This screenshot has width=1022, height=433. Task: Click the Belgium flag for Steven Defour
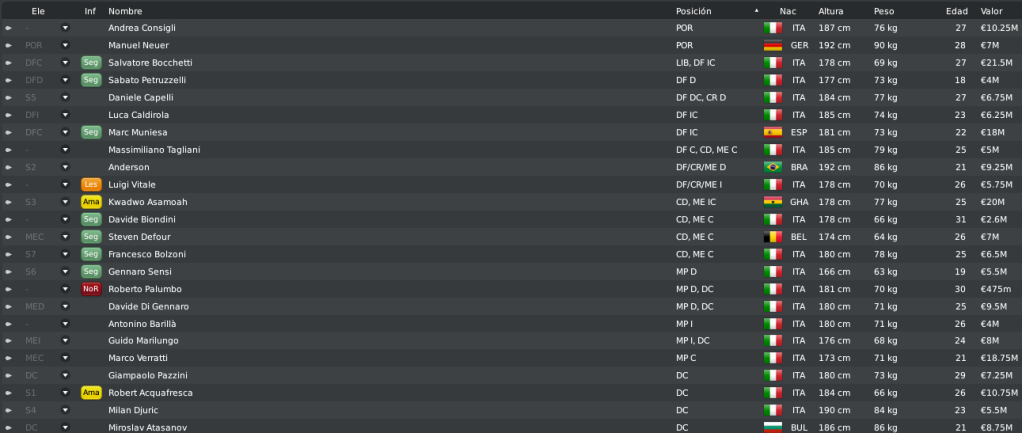(x=772, y=237)
